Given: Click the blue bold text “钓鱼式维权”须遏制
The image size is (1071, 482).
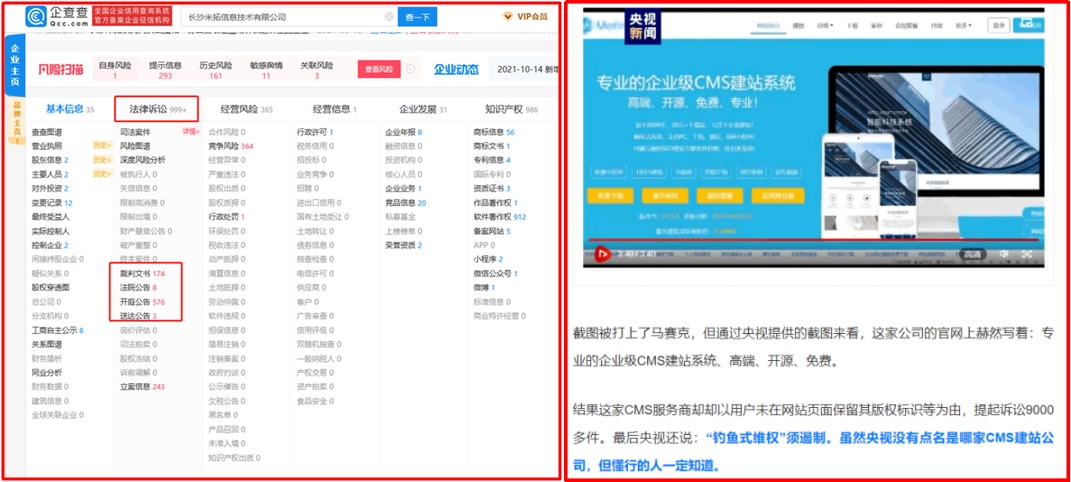Looking at the screenshot, I should pyautogui.click(x=764, y=438).
